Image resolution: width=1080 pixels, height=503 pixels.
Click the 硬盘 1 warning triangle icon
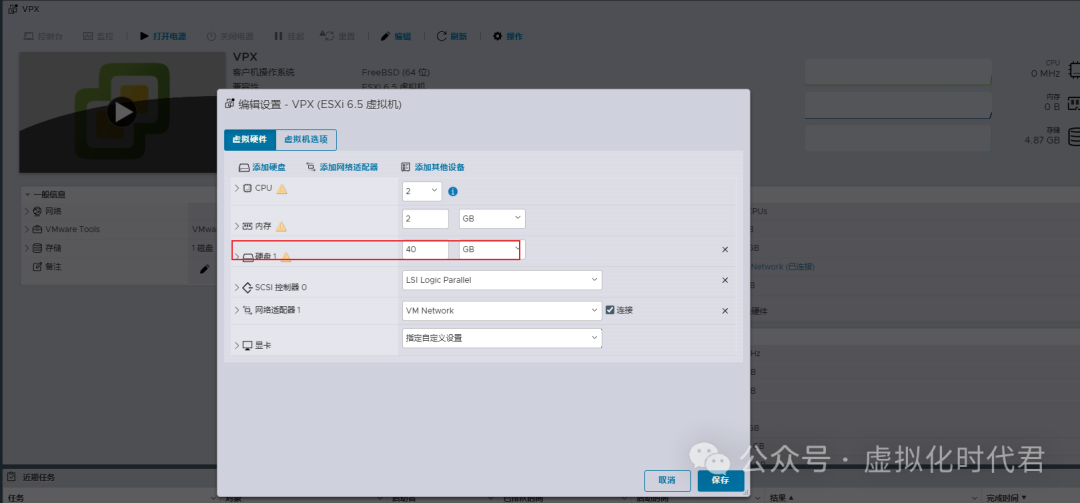click(286, 257)
